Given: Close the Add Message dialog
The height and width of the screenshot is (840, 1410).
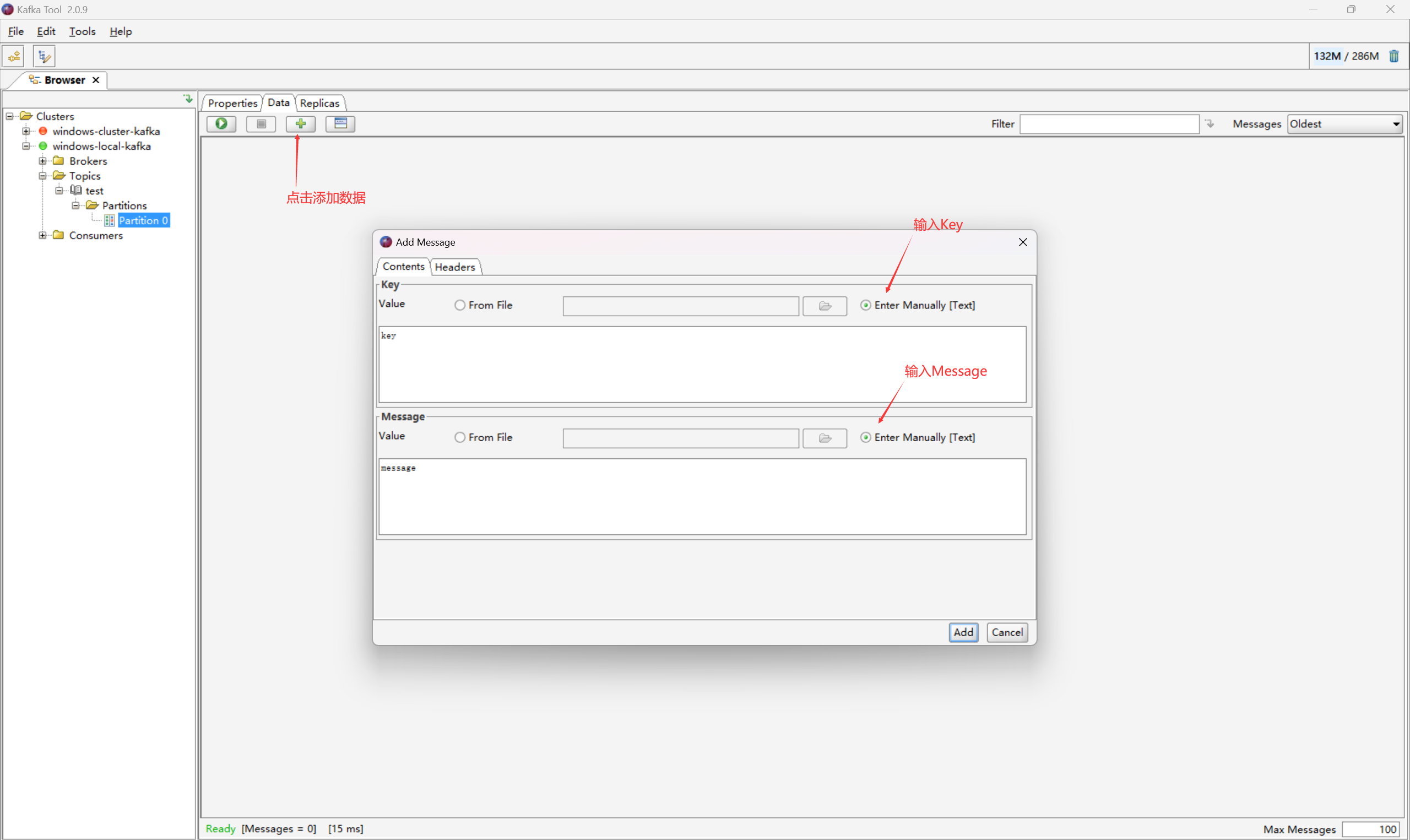Looking at the screenshot, I should [x=1022, y=242].
